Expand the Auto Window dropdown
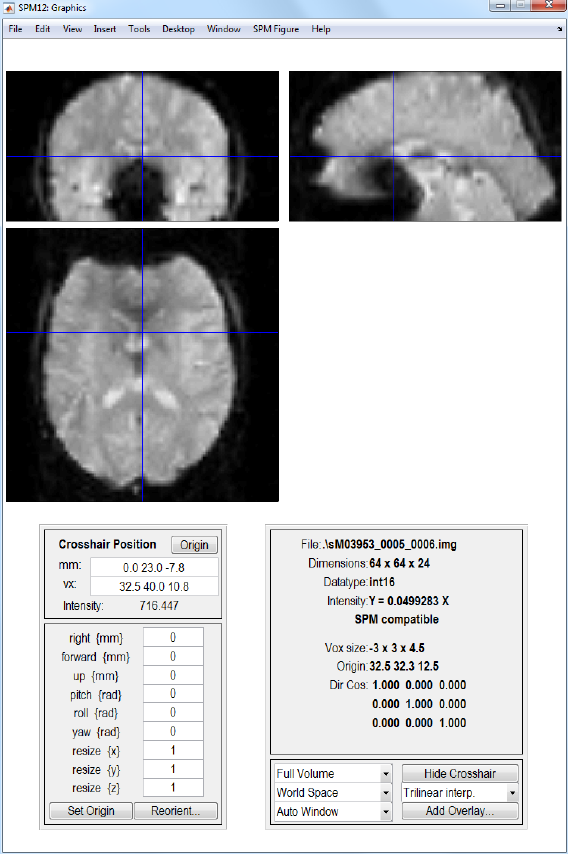This screenshot has width=568, height=854. click(333, 812)
